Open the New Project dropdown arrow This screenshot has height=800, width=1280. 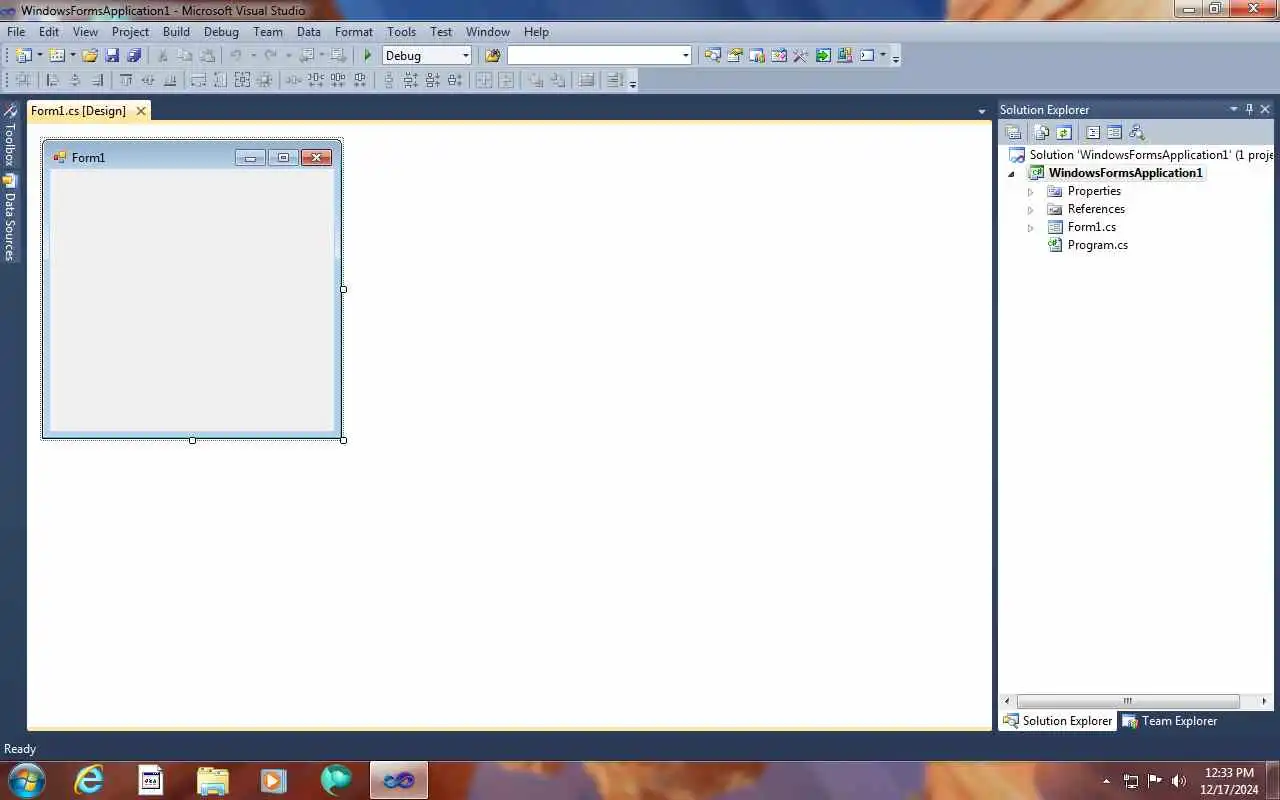tap(39, 55)
